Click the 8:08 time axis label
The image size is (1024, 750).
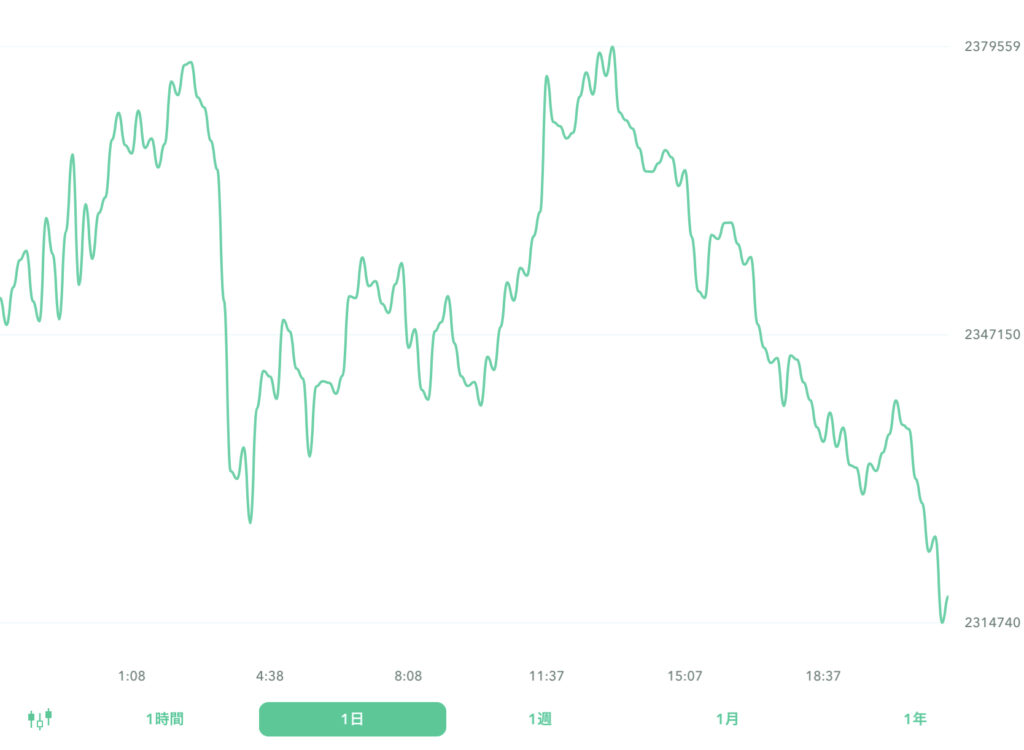pos(408,676)
